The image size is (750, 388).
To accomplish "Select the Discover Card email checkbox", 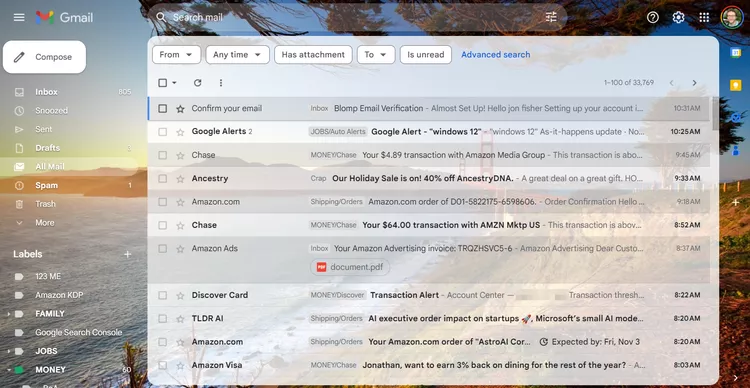I will [x=163, y=296].
